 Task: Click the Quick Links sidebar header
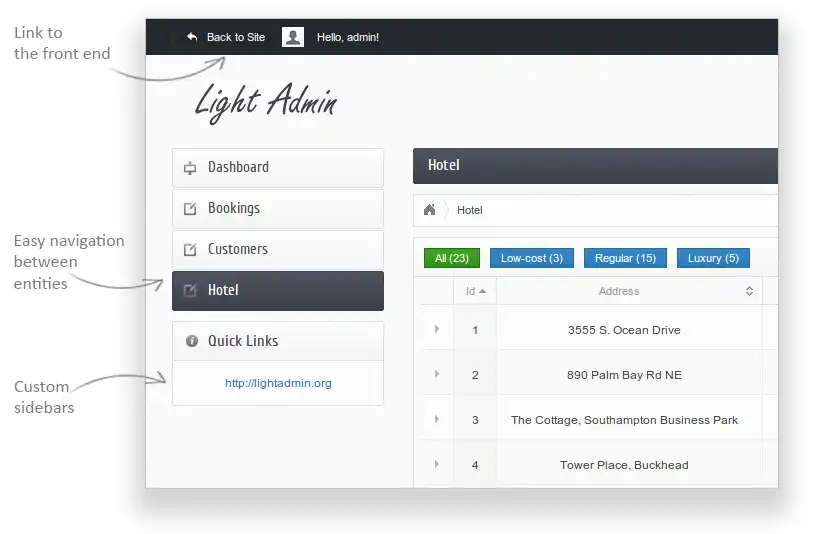(278, 341)
